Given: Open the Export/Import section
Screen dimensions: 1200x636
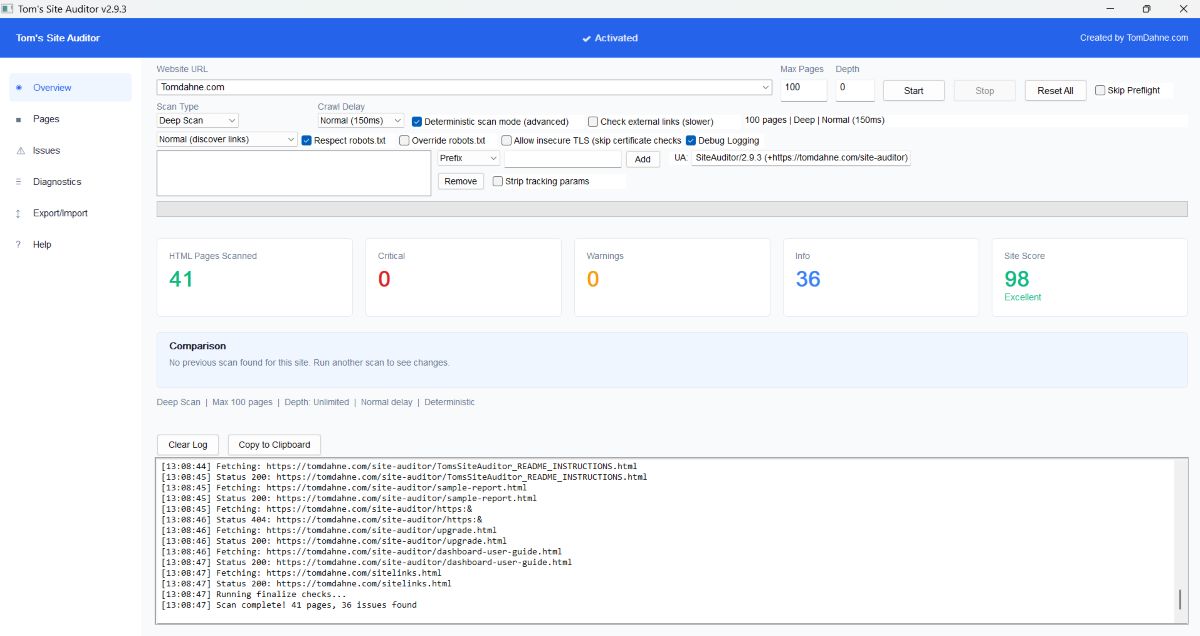Looking at the screenshot, I should click(x=62, y=213).
